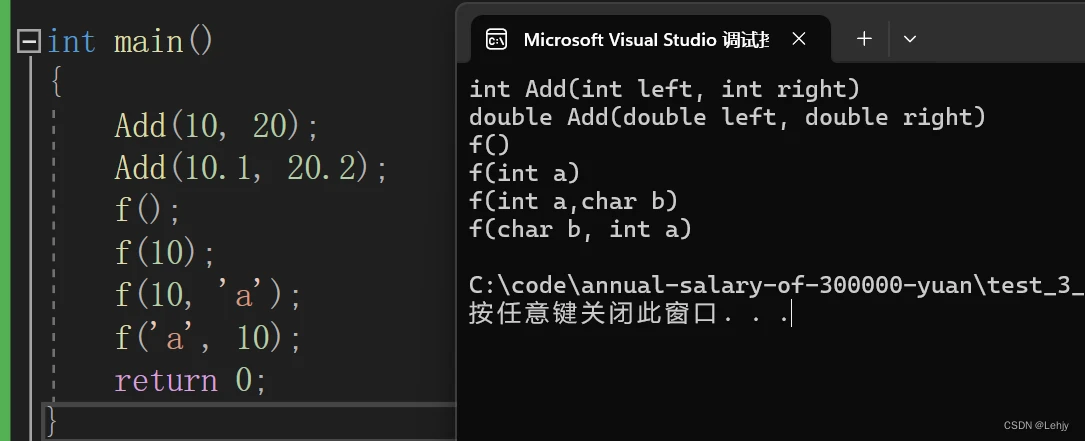The height and width of the screenshot is (441, 1085).
Task: Click the C:\code\annual-salary path line
Action: (x=775, y=285)
